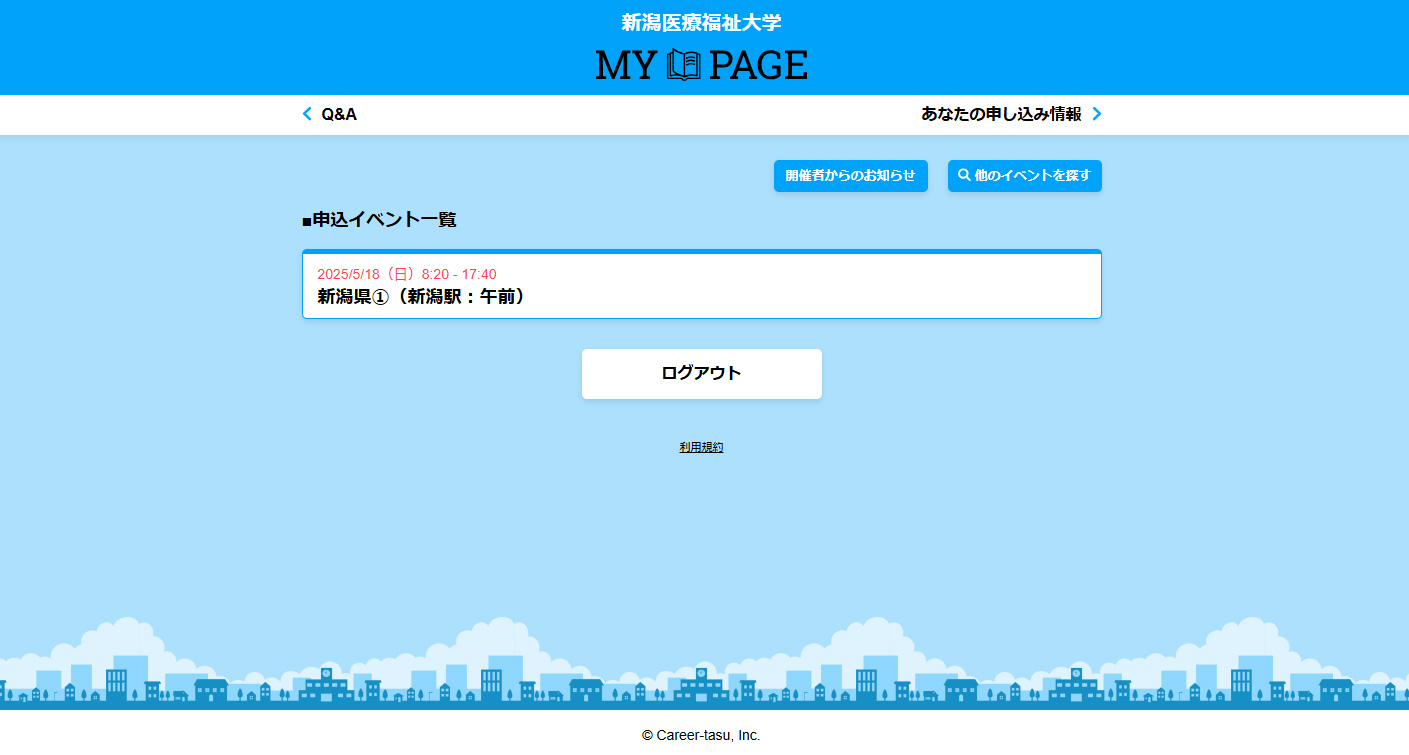Open 開催者からのお知らせ notices
The image size is (1409, 755).
[x=850, y=175]
